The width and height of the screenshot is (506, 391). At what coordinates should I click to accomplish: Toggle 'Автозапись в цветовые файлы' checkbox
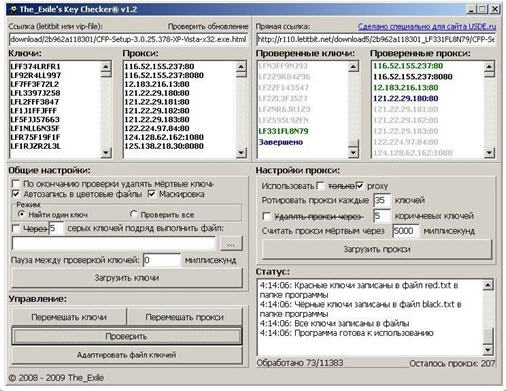pos(16,194)
